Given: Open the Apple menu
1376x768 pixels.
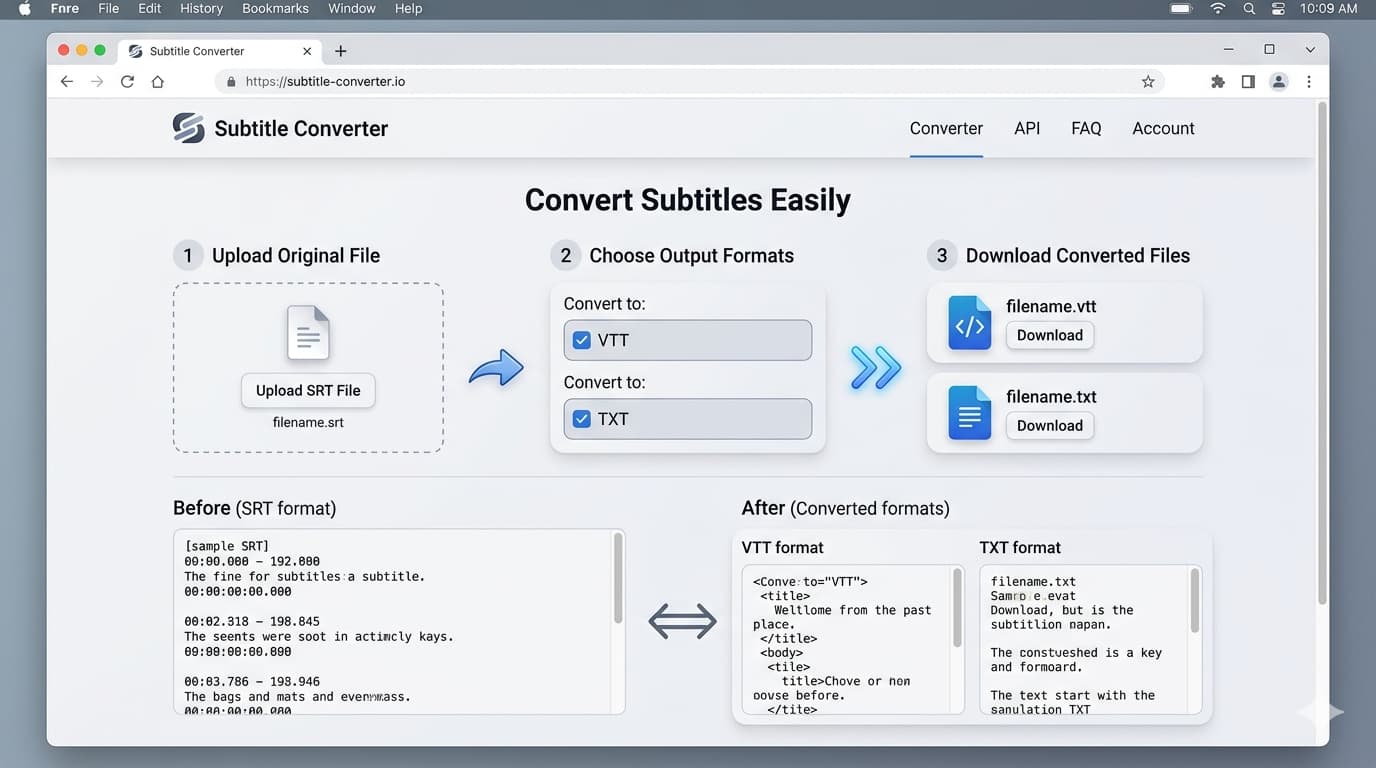Looking at the screenshot, I should (x=25, y=8).
